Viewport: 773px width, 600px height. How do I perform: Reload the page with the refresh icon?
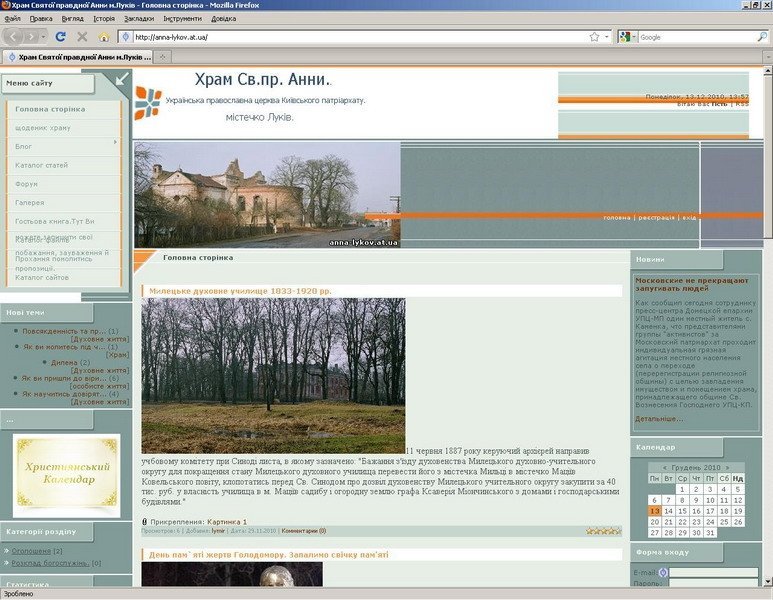(x=60, y=37)
